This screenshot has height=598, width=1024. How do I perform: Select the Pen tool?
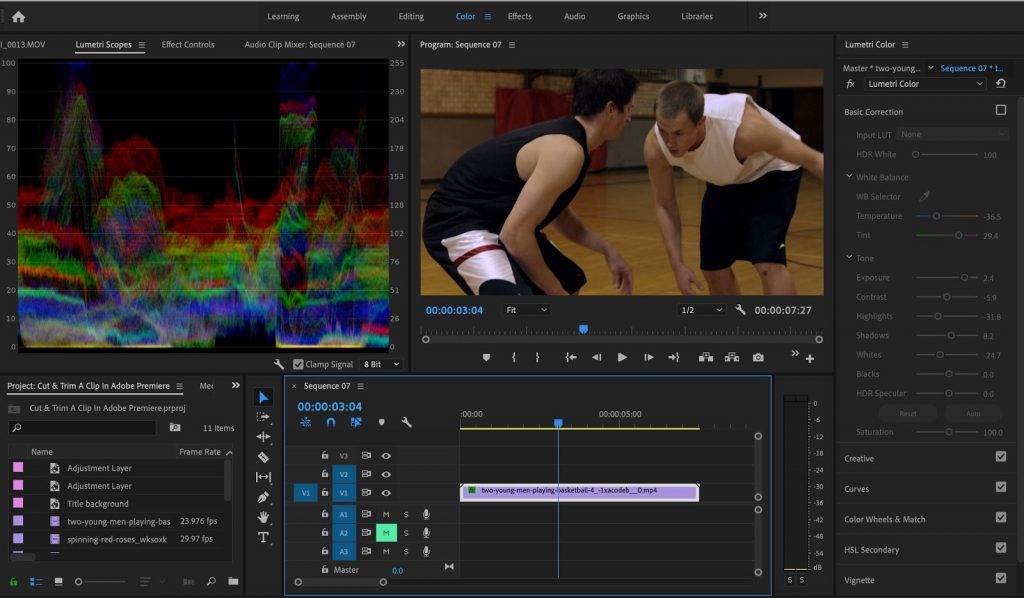263,497
